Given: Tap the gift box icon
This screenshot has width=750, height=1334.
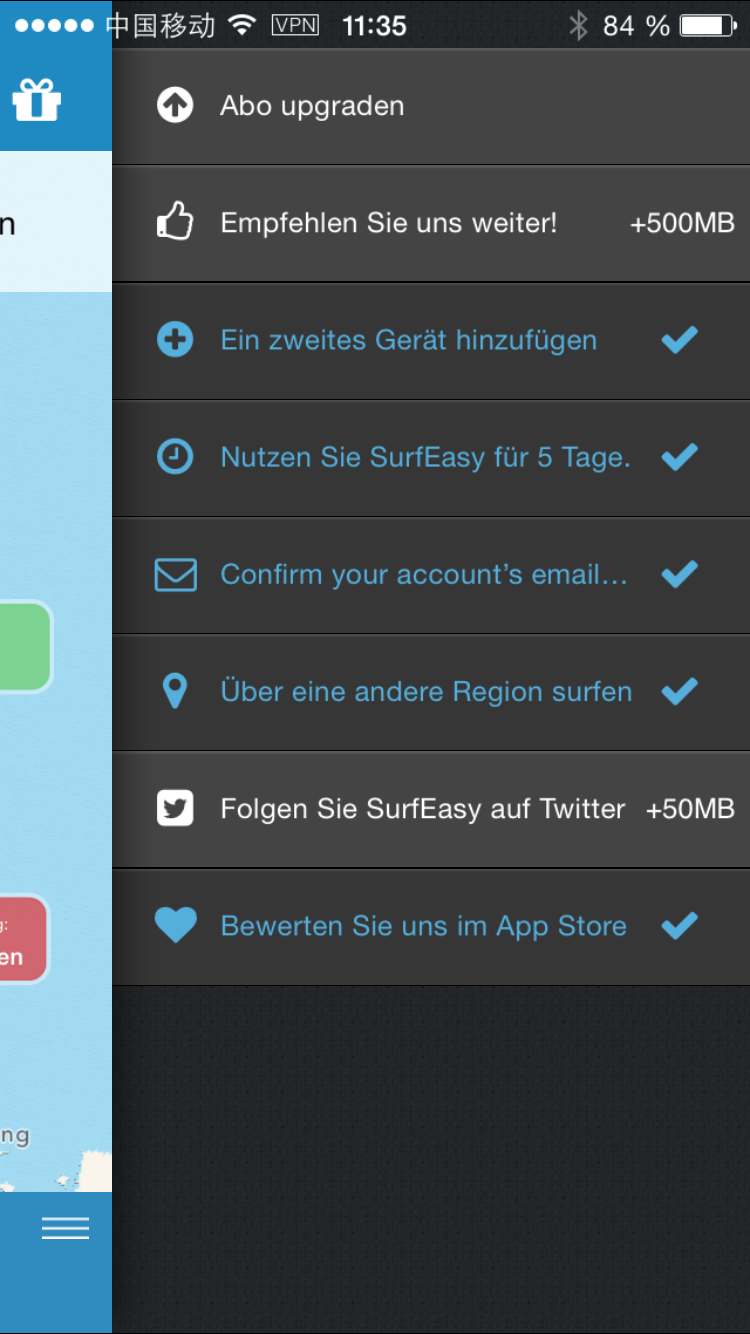Looking at the screenshot, I should pyautogui.click(x=37, y=100).
